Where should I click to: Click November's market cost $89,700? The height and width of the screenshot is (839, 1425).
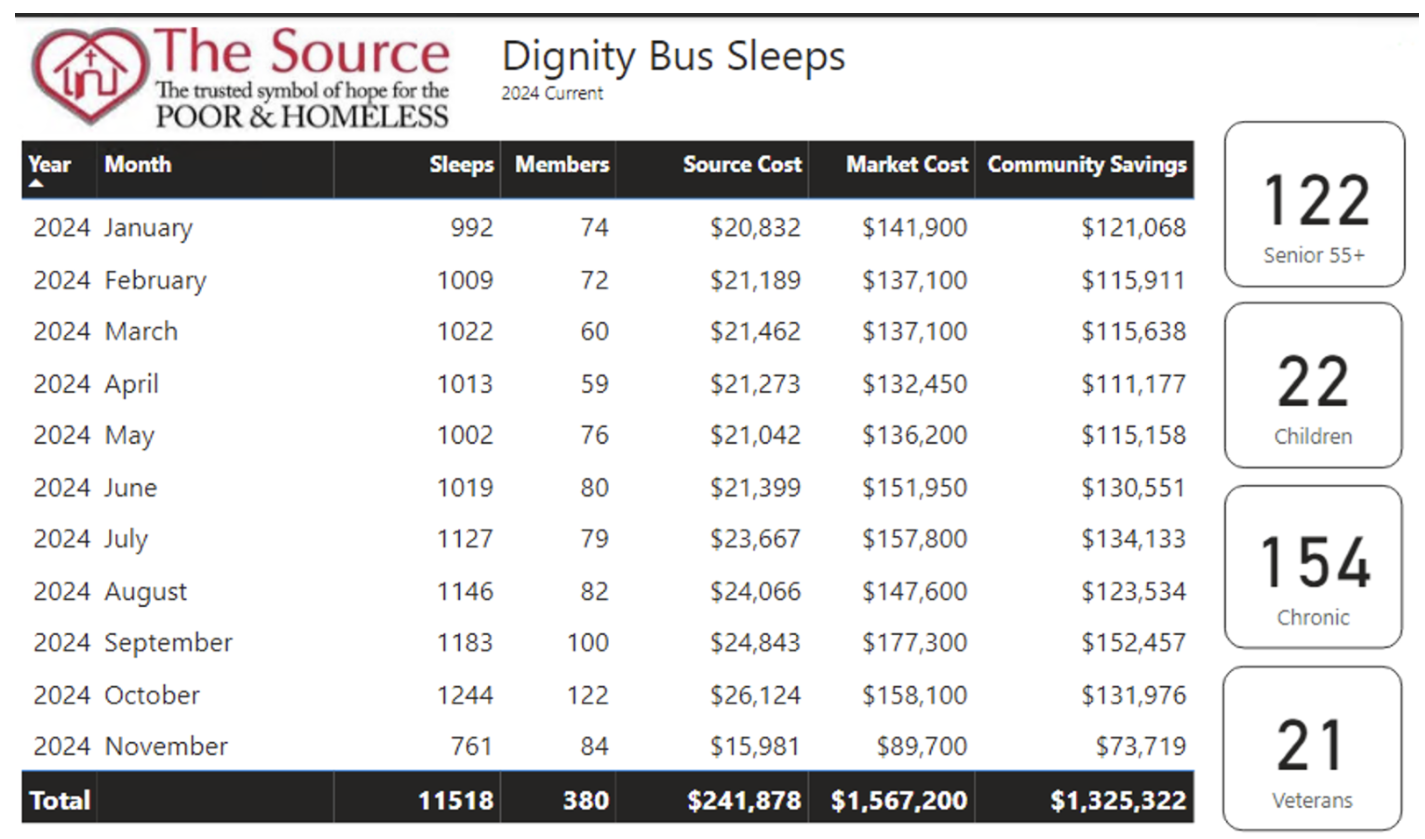pos(921,747)
